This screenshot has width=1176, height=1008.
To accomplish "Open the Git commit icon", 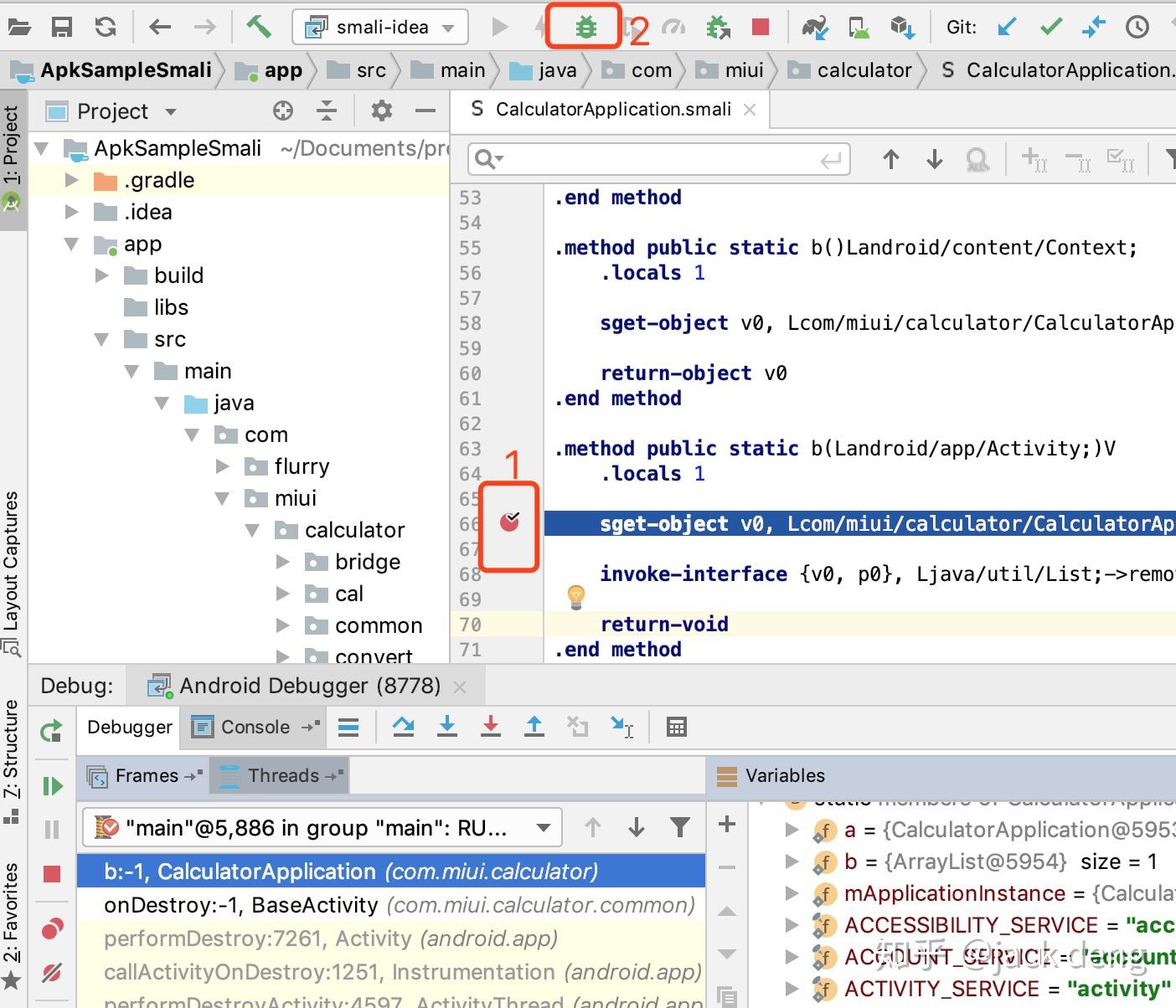I will (1049, 26).
